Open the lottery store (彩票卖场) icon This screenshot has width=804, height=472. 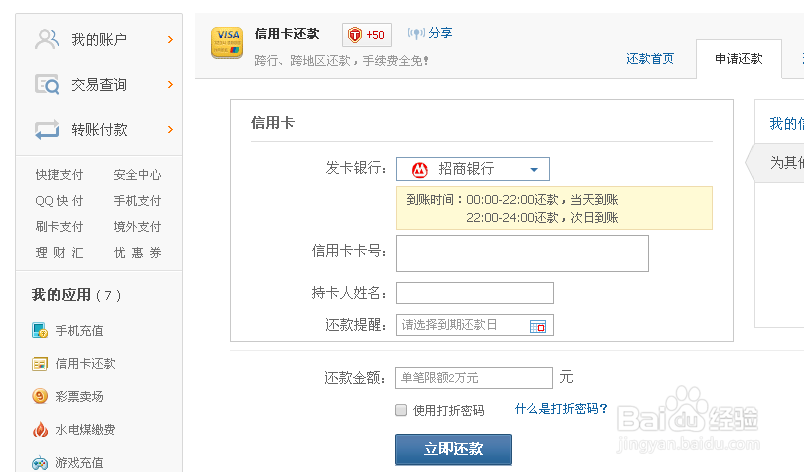[40, 397]
